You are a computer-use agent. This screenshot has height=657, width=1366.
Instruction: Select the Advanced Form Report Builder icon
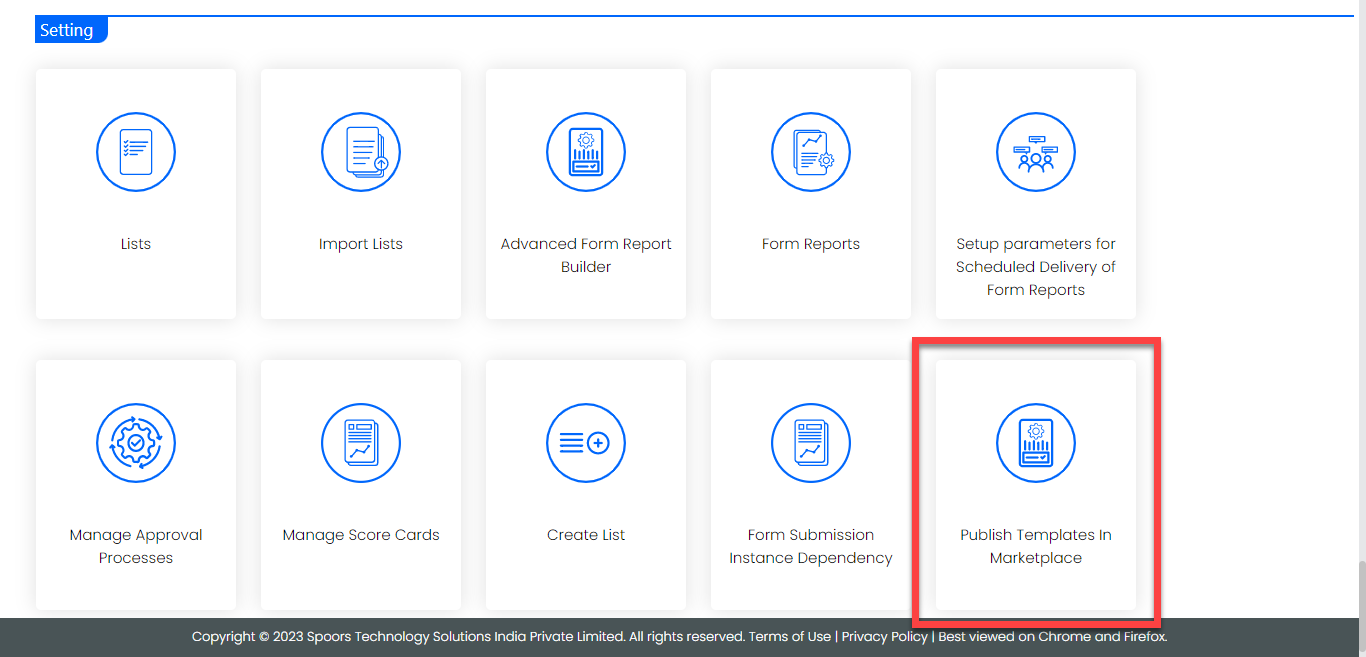pyautogui.click(x=586, y=152)
